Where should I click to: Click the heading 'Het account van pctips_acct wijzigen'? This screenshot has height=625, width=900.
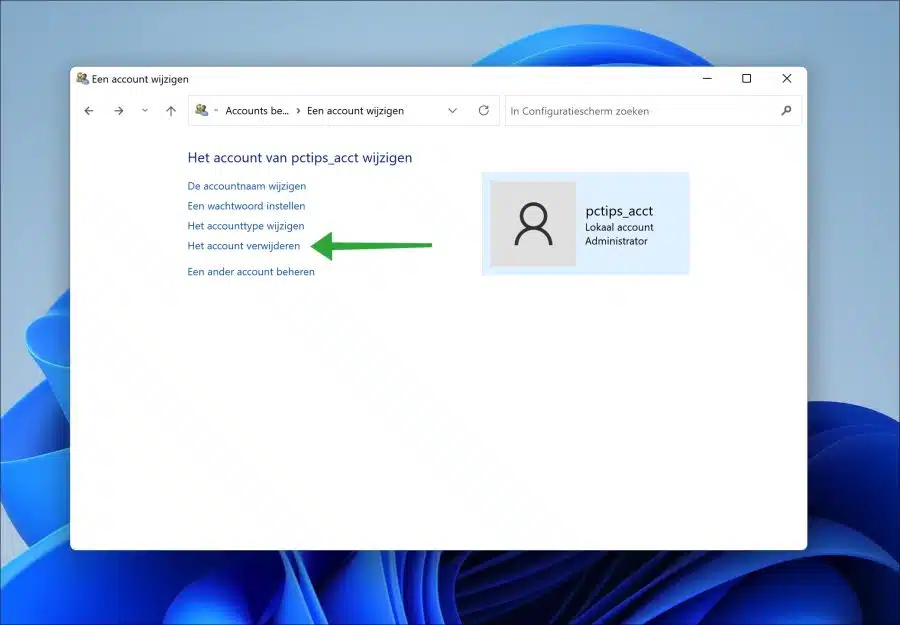tap(300, 158)
